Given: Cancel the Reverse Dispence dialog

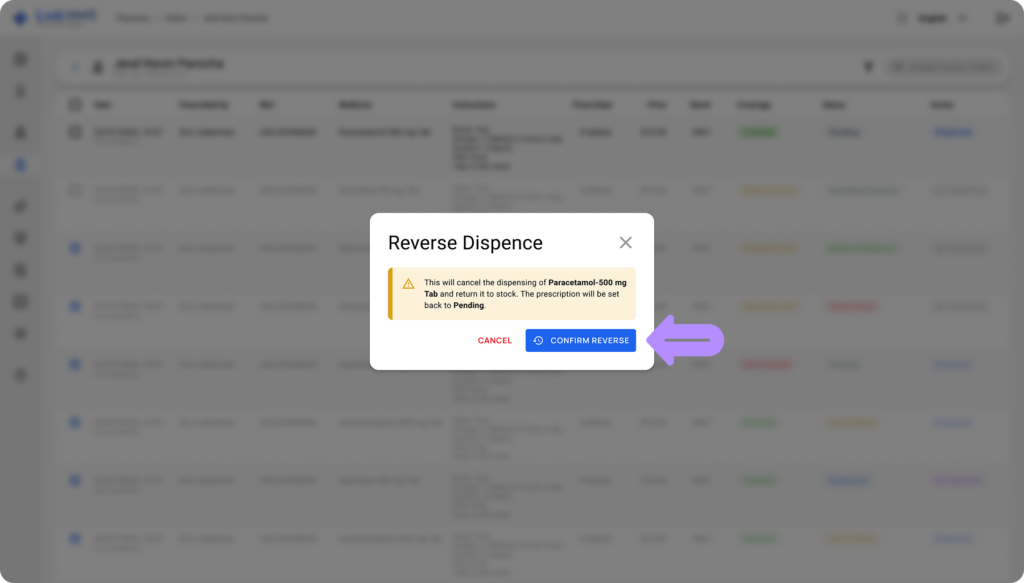Looking at the screenshot, I should pyautogui.click(x=494, y=340).
